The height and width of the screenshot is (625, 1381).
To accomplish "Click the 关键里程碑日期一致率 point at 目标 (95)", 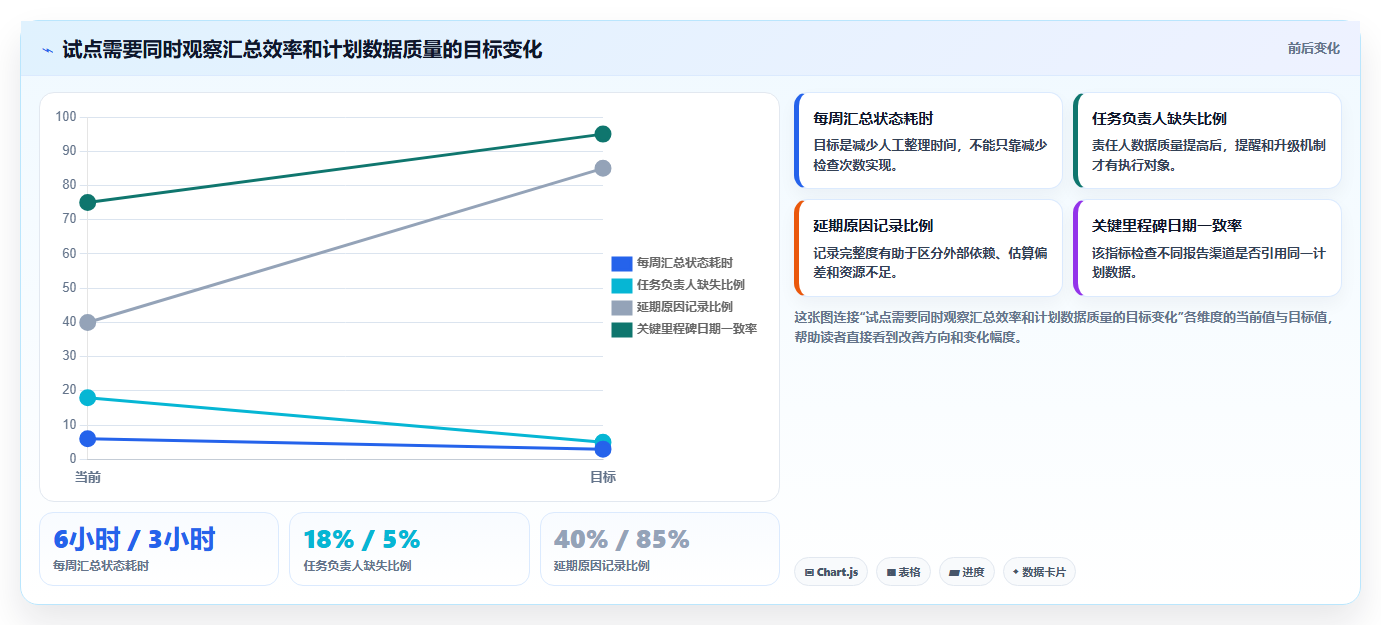I will tap(603, 134).
